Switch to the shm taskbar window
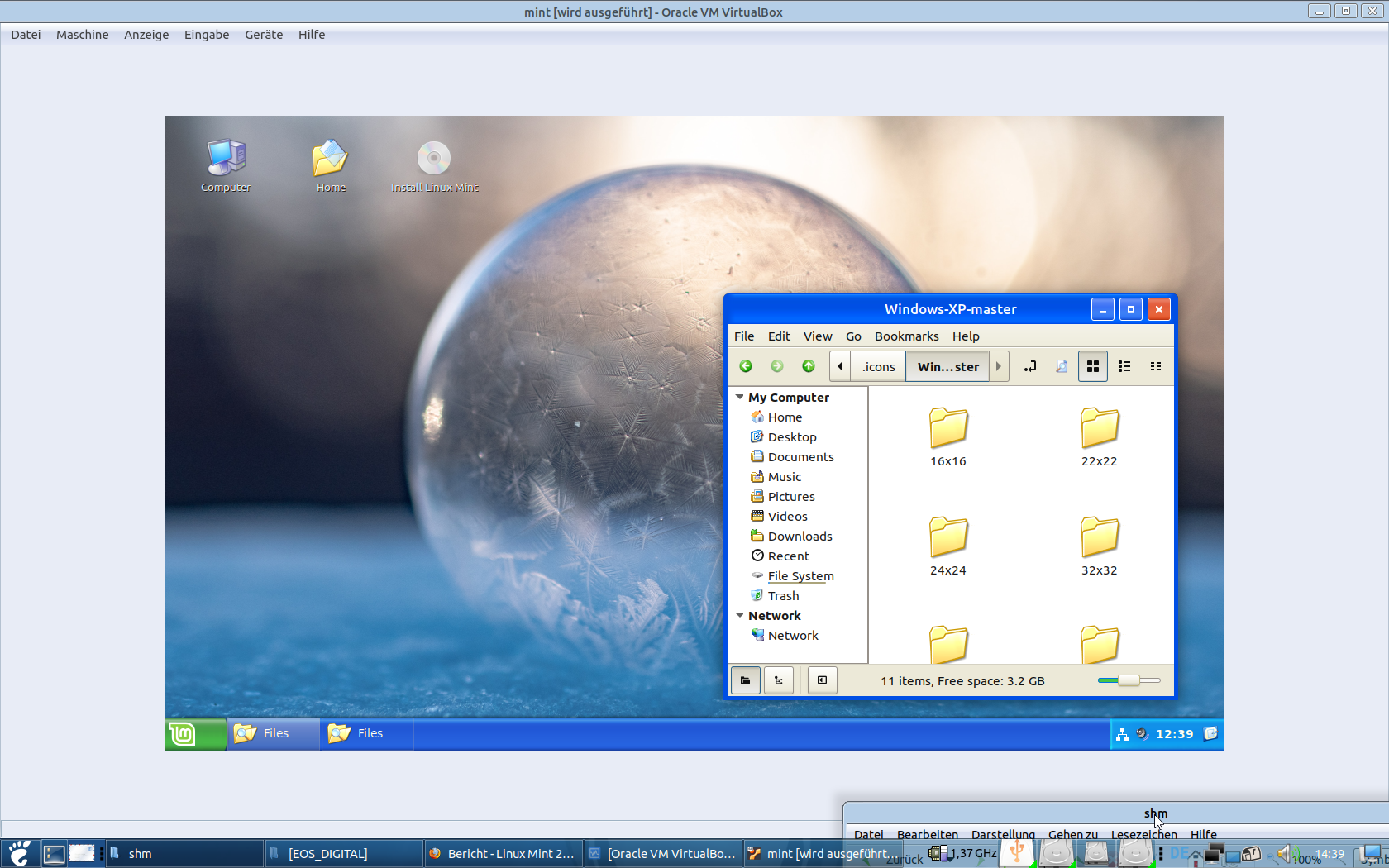Image resolution: width=1389 pixels, height=868 pixels. tap(184, 854)
